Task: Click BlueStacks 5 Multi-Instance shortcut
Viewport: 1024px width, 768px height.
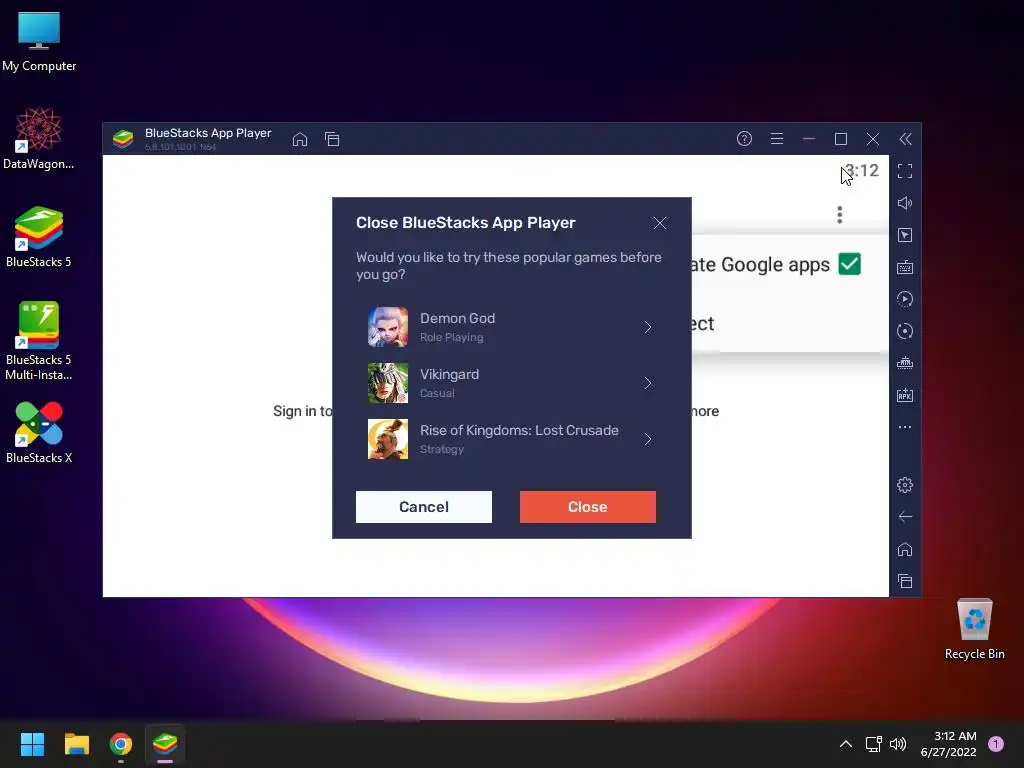Action: click(39, 341)
